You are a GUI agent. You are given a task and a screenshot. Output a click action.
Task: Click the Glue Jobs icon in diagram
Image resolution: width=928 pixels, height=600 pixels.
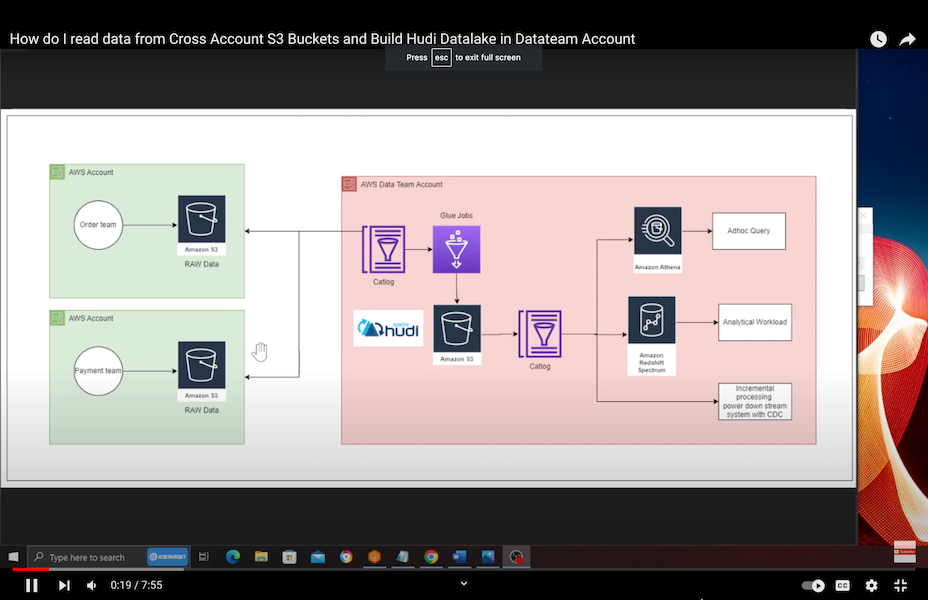click(x=456, y=249)
